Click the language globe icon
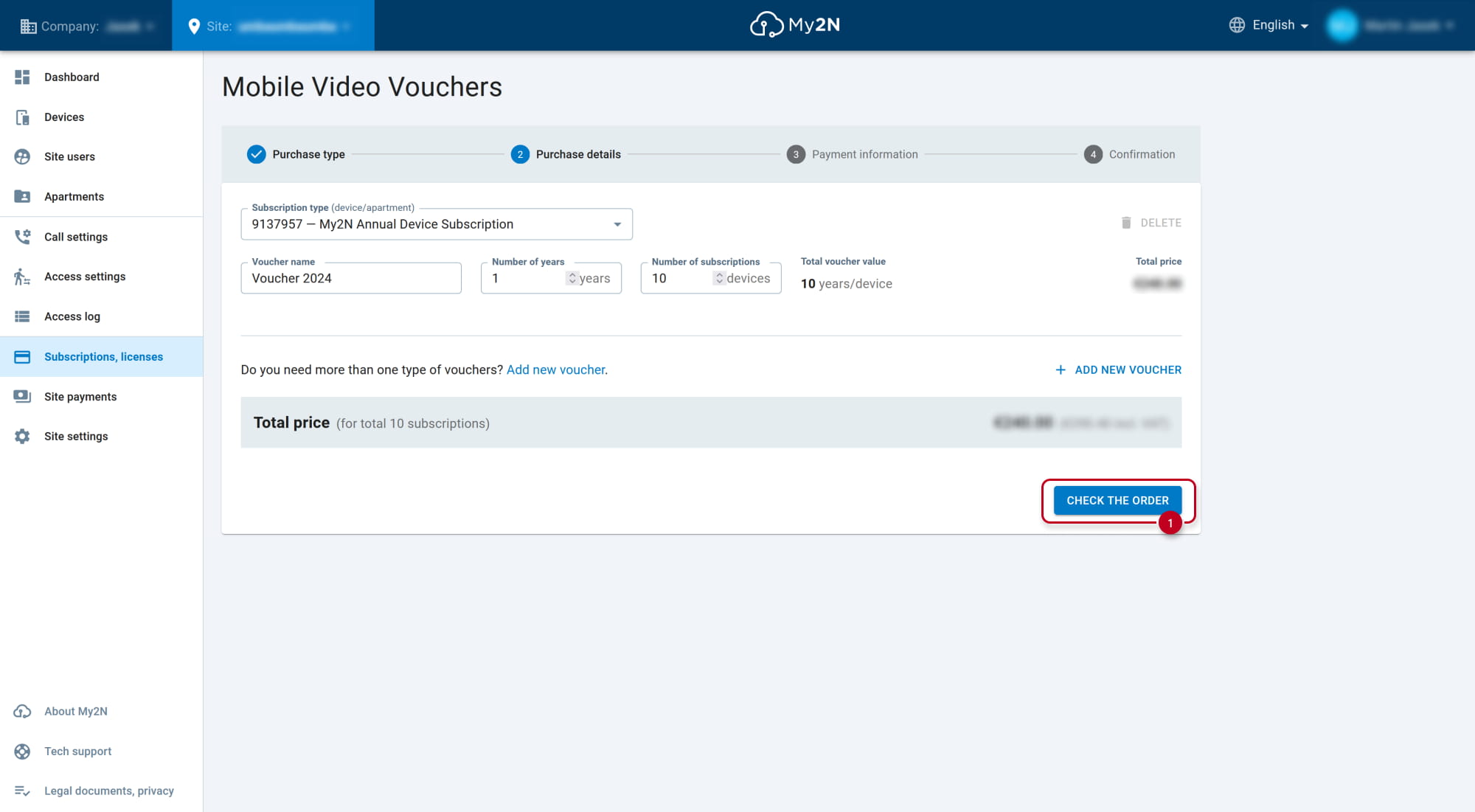 1237,25
